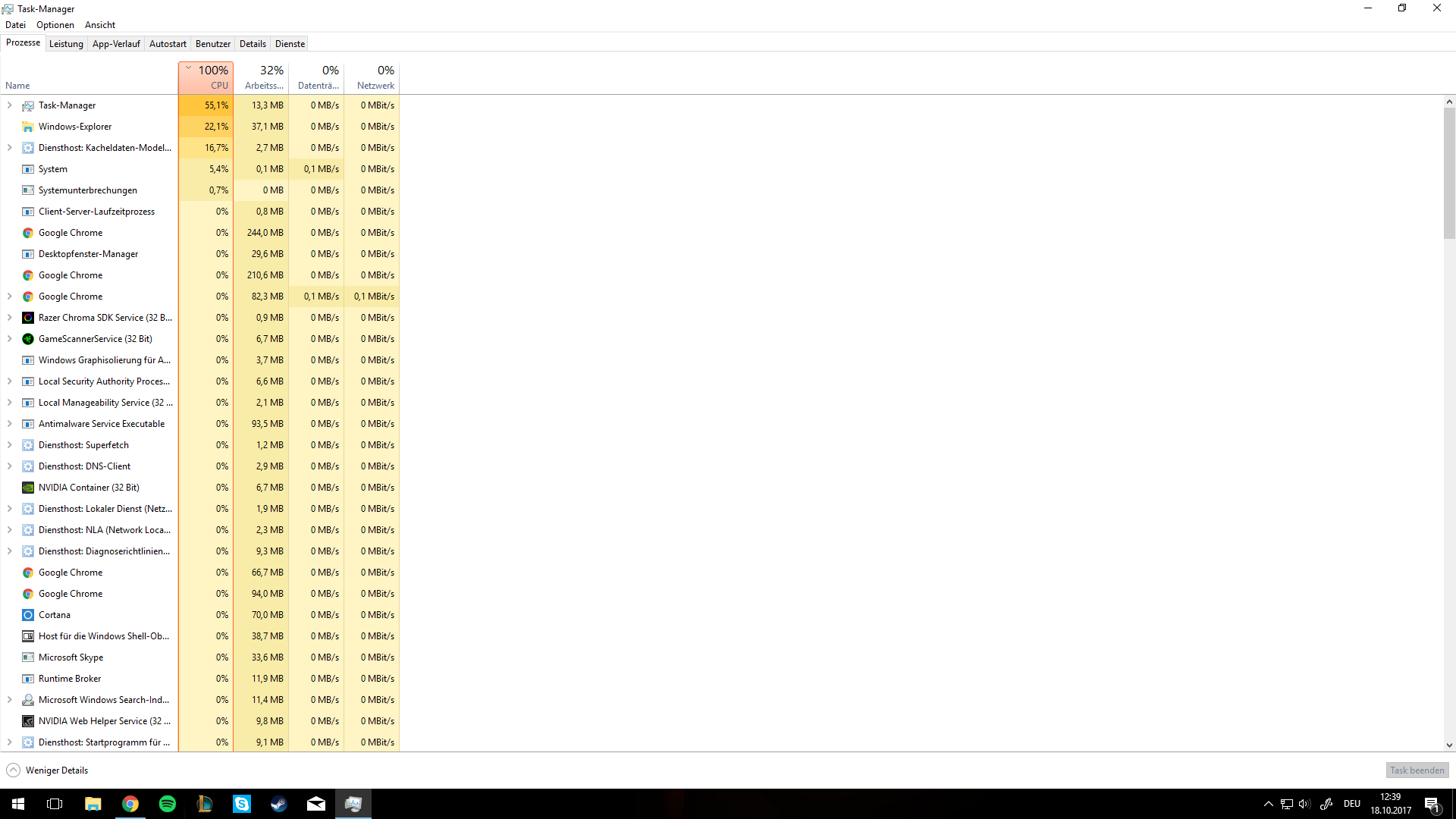This screenshot has width=1456, height=819.
Task: Expand Diensthost: Superfetch process group
Action: point(9,445)
